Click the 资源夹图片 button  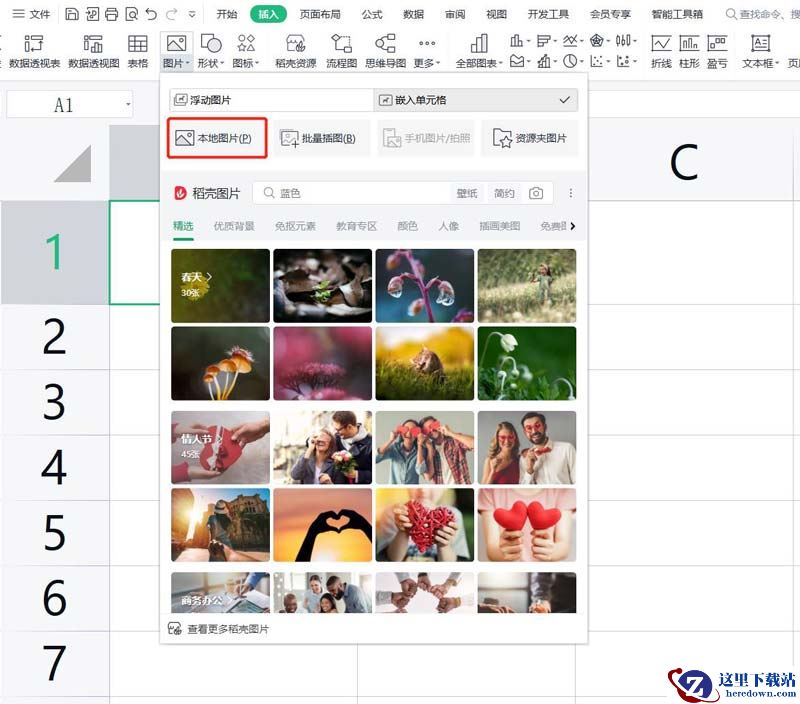point(530,138)
